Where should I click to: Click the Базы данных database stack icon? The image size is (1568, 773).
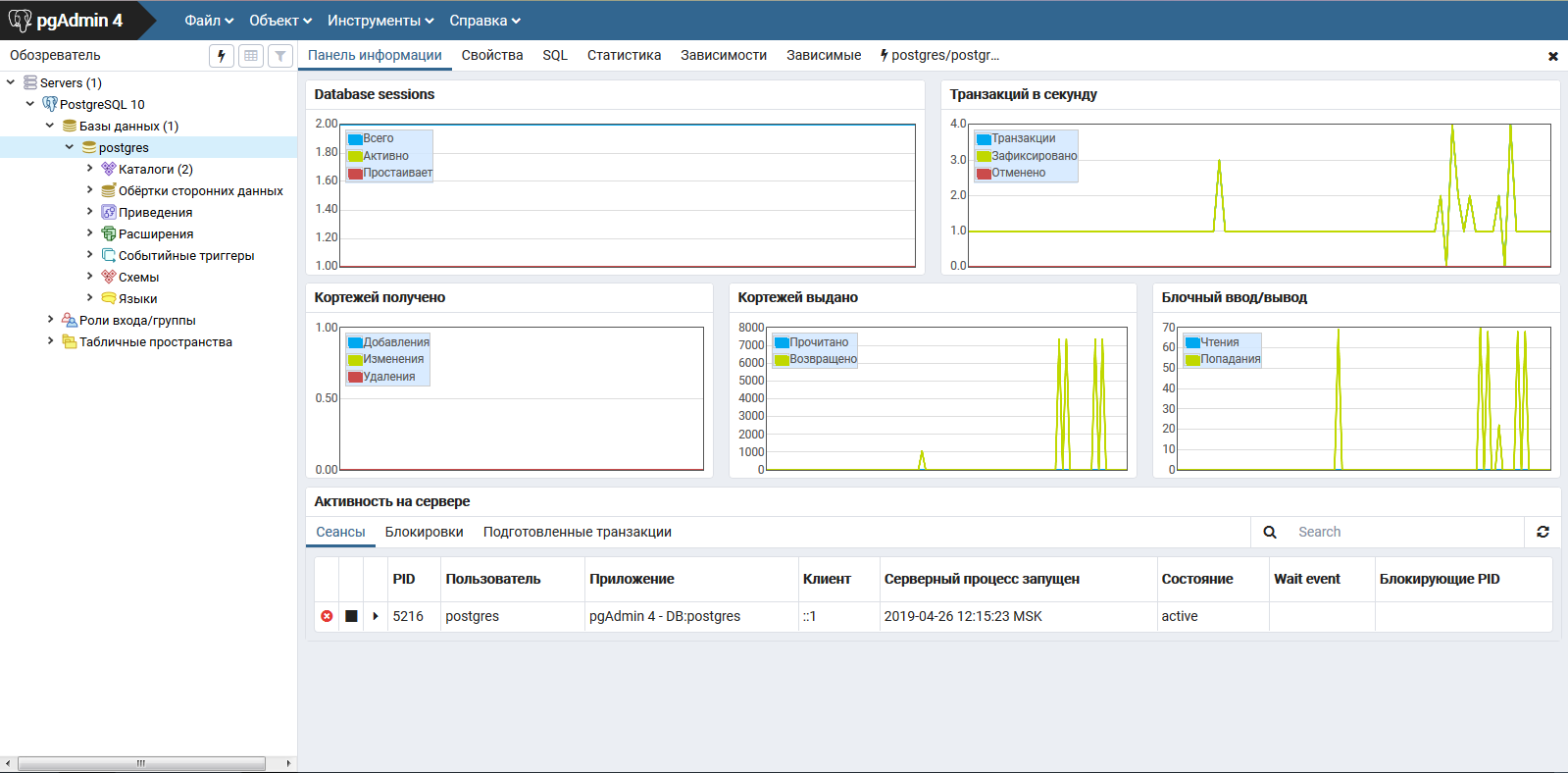(70, 126)
